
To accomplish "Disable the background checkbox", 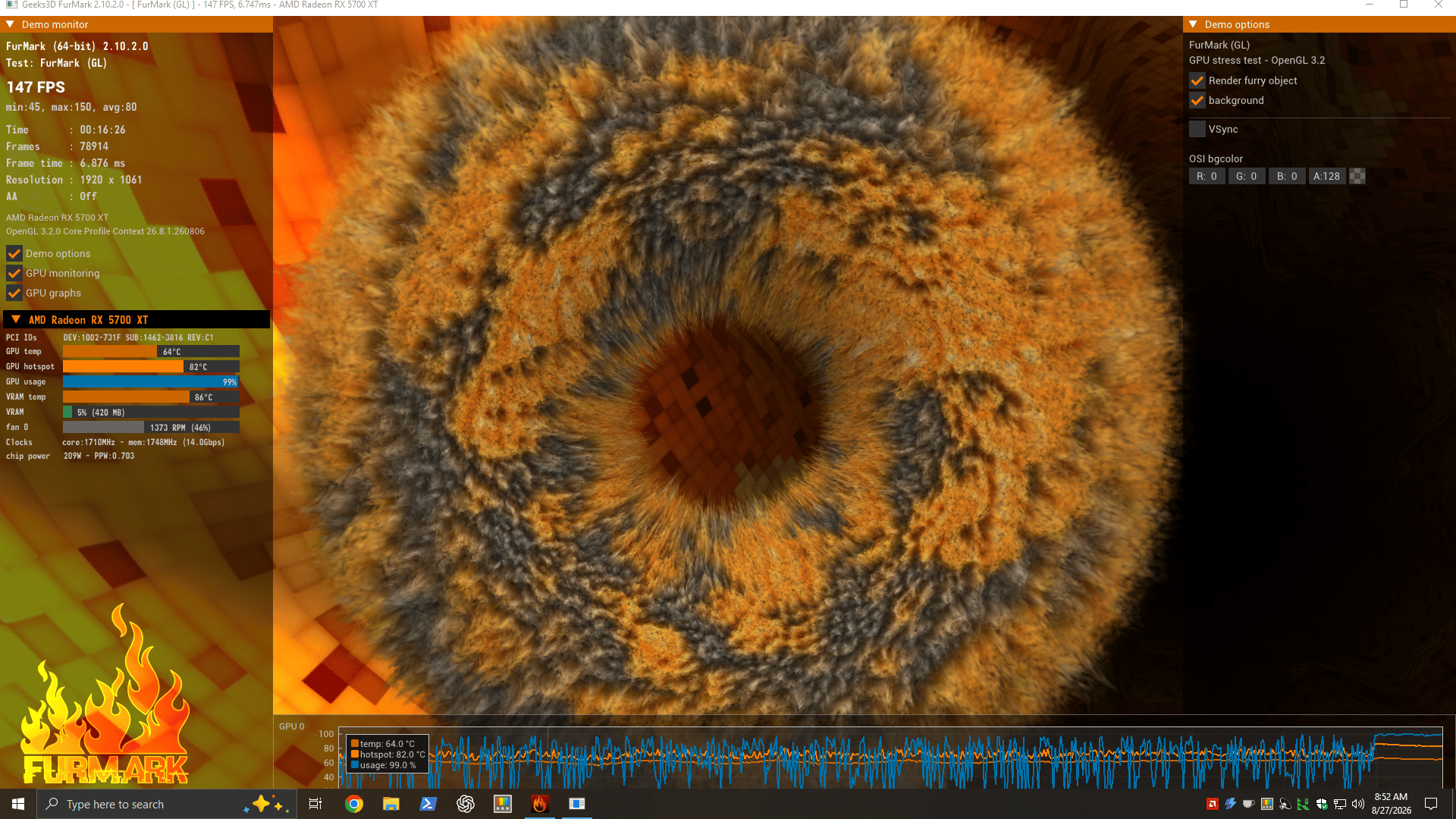I will click(x=1197, y=100).
